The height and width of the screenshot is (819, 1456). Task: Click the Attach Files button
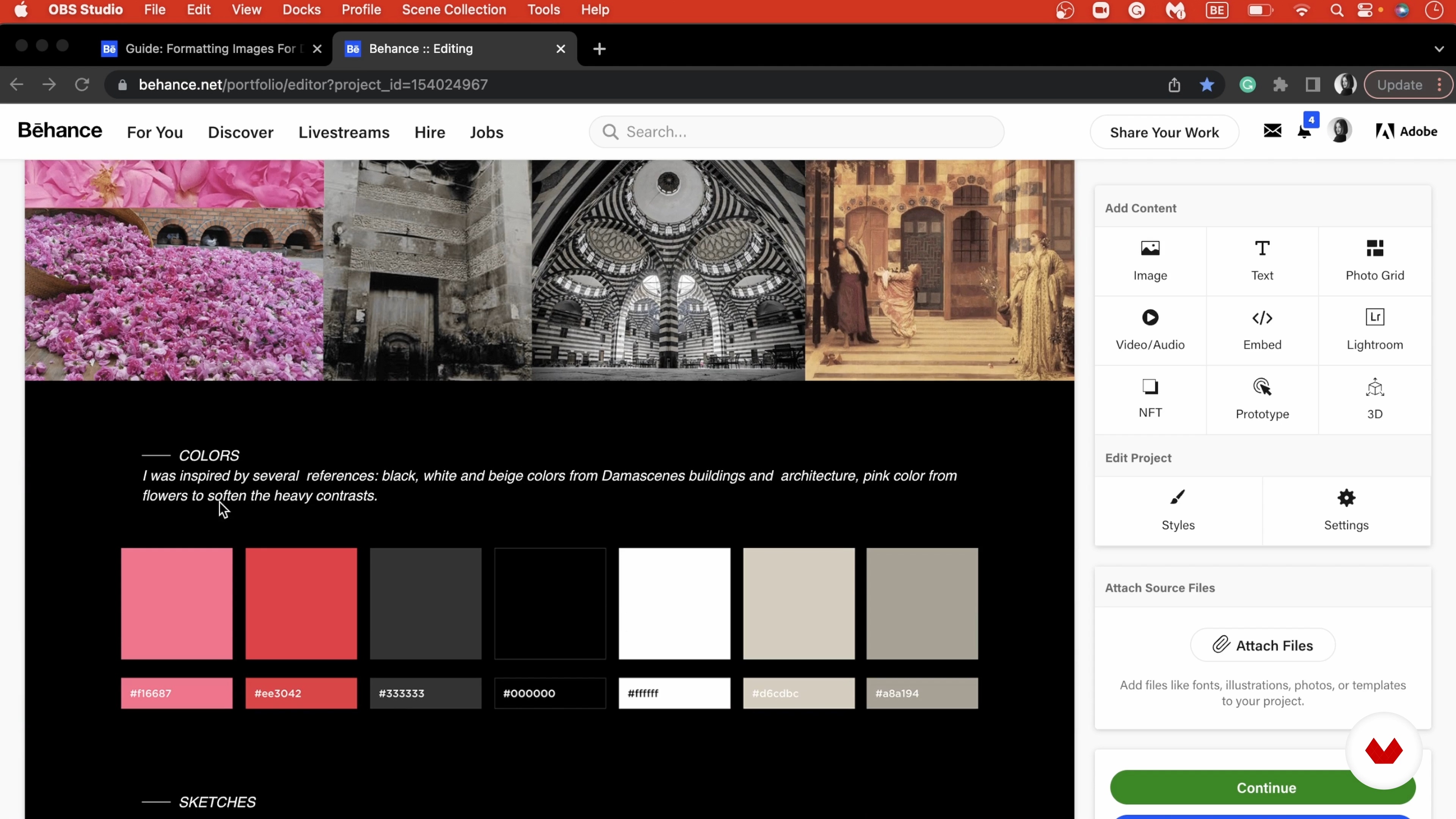click(x=1262, y=645)
